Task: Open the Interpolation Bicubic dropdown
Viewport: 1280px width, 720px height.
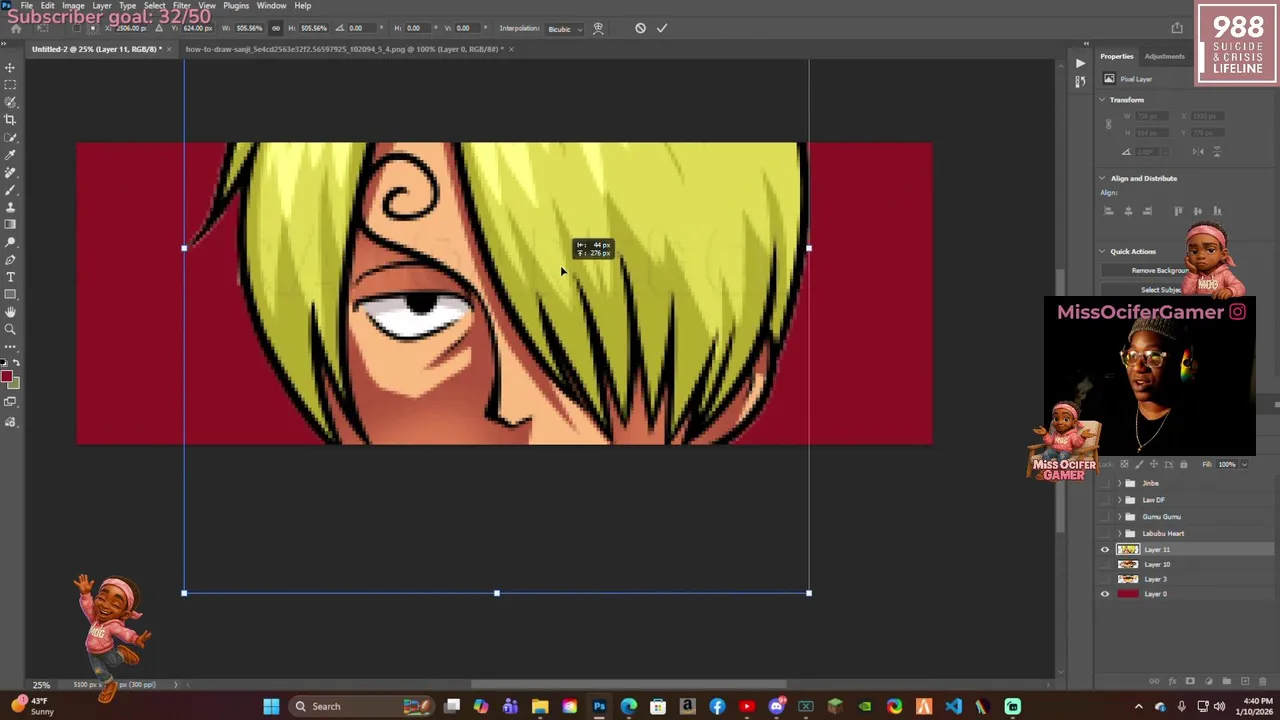Action: tap(565, 29)
